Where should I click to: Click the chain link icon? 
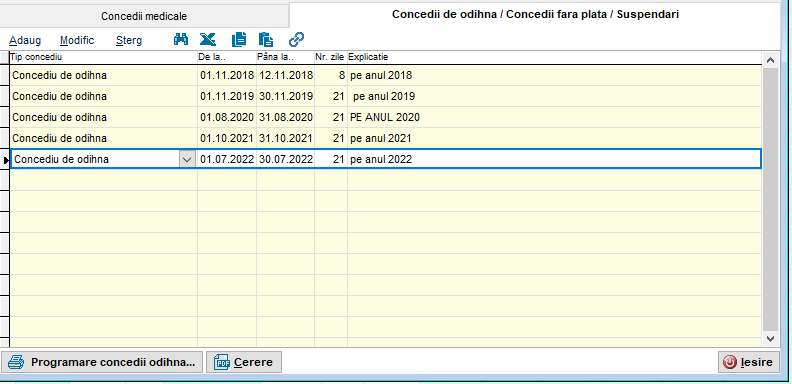point(296,39)
